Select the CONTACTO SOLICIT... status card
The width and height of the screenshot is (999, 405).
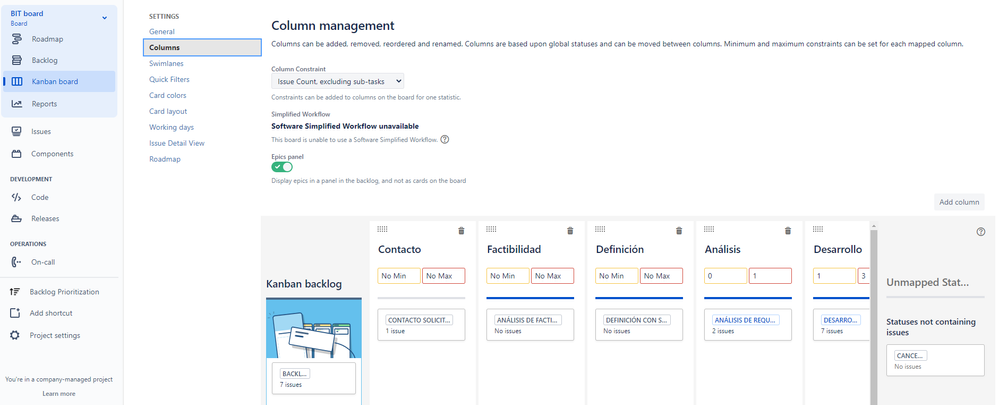click(x=421, y=325)
